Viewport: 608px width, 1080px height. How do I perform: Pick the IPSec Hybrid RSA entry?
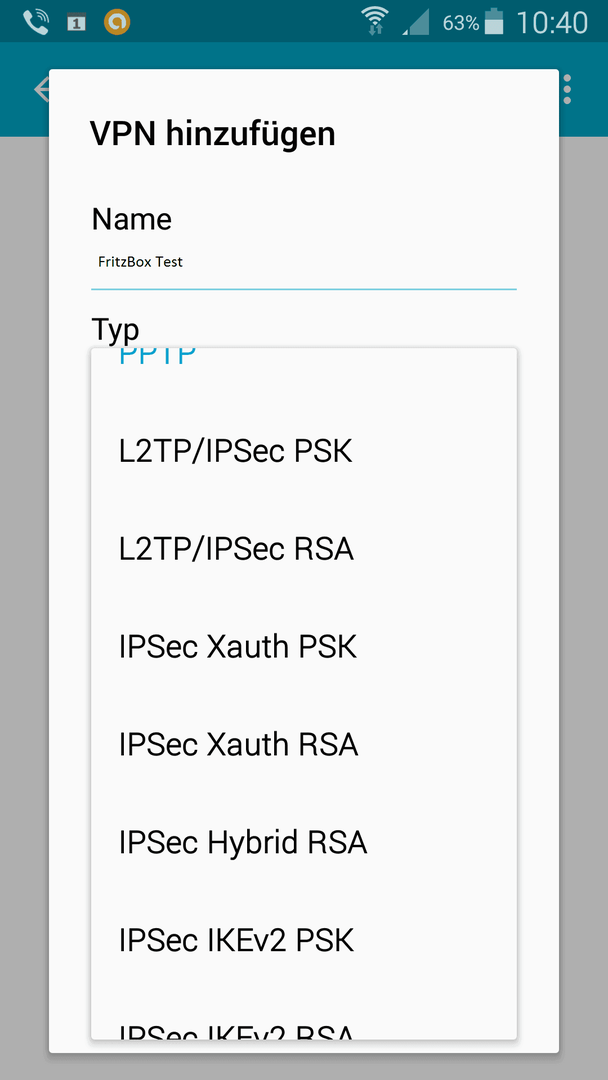coord(304,842)
